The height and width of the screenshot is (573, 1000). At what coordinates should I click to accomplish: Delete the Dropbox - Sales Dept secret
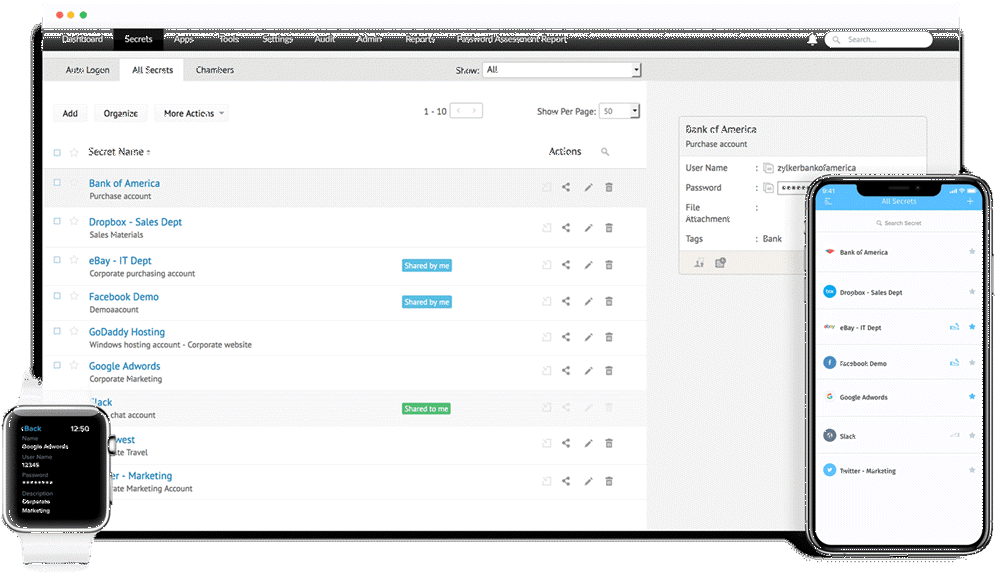[609, 227]
